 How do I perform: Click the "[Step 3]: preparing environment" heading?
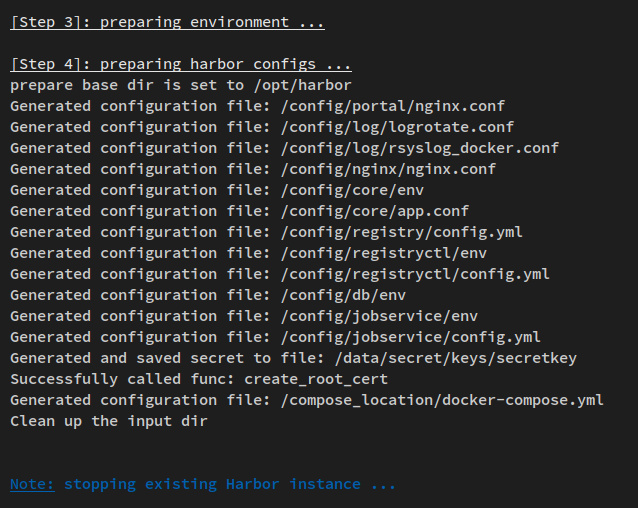pos(167,22)
